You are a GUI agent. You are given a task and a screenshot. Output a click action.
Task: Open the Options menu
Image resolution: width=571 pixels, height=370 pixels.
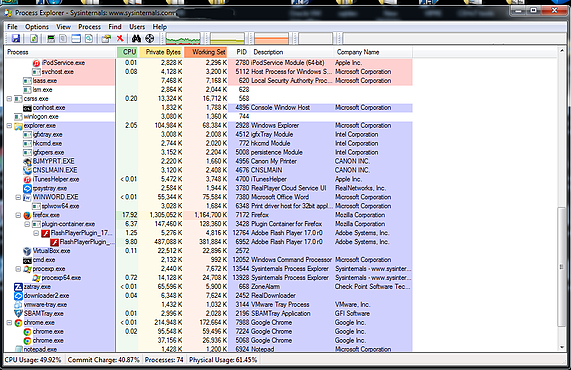click(37, 27)
